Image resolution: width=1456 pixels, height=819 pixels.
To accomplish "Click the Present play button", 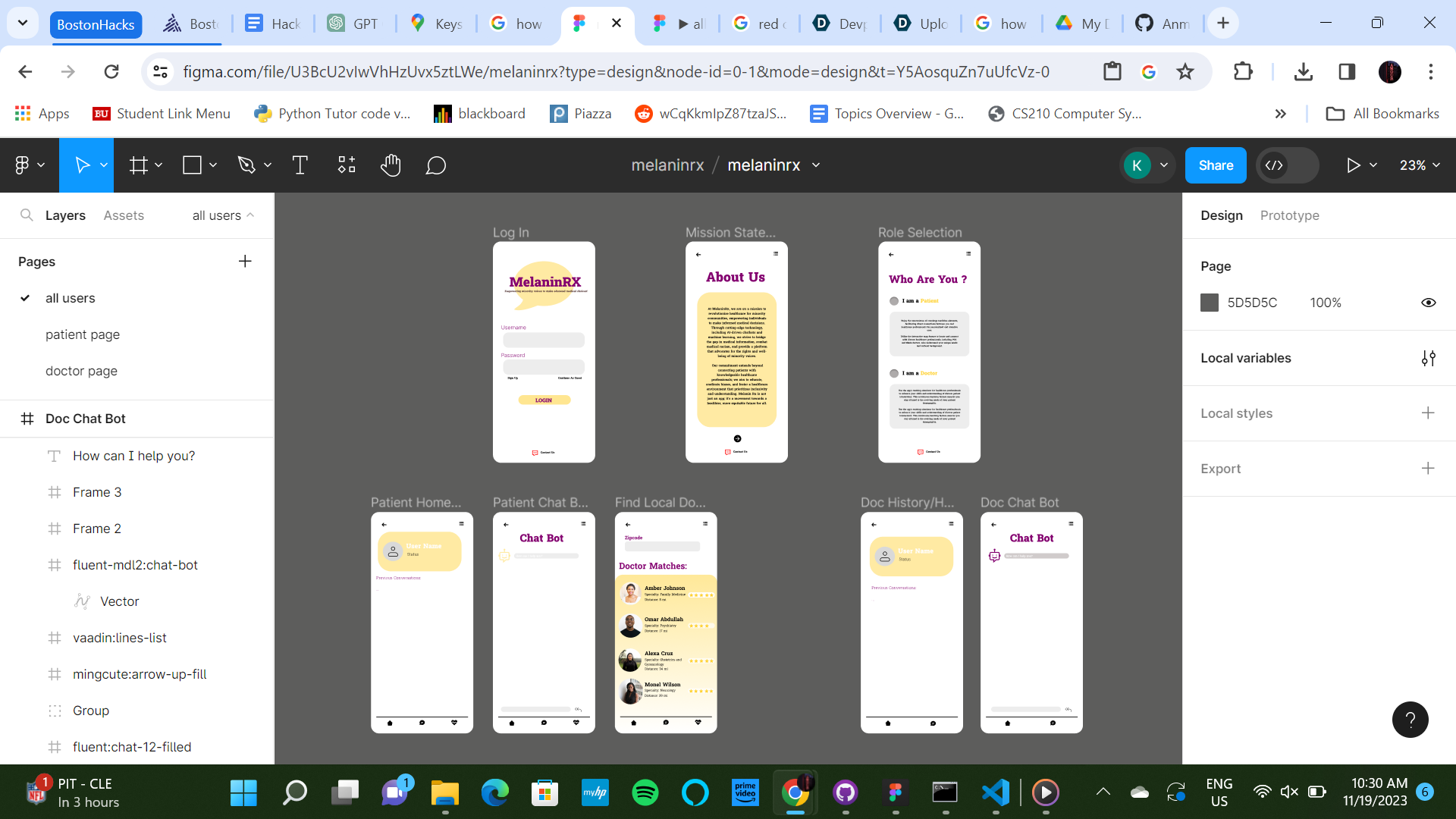I will (x=1353, y=165).
